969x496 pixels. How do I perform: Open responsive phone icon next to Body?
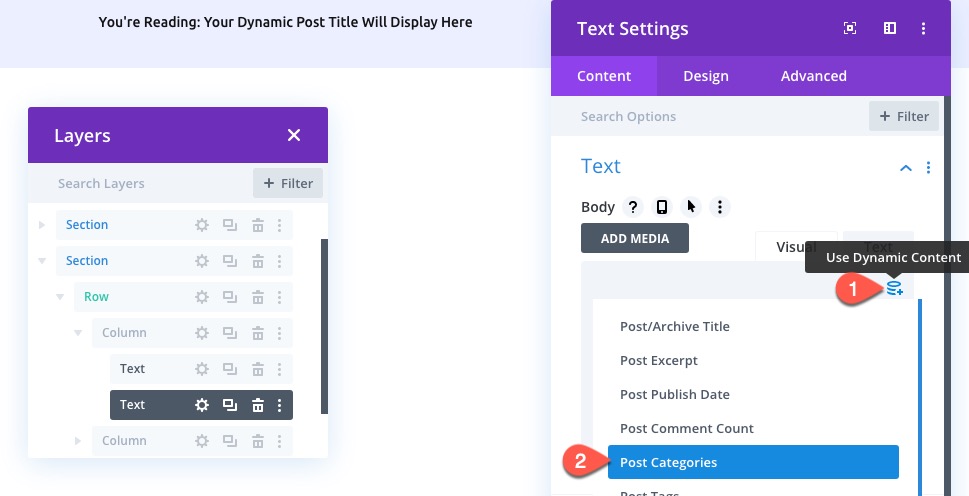pyautogui.click(x=661, y=207)
